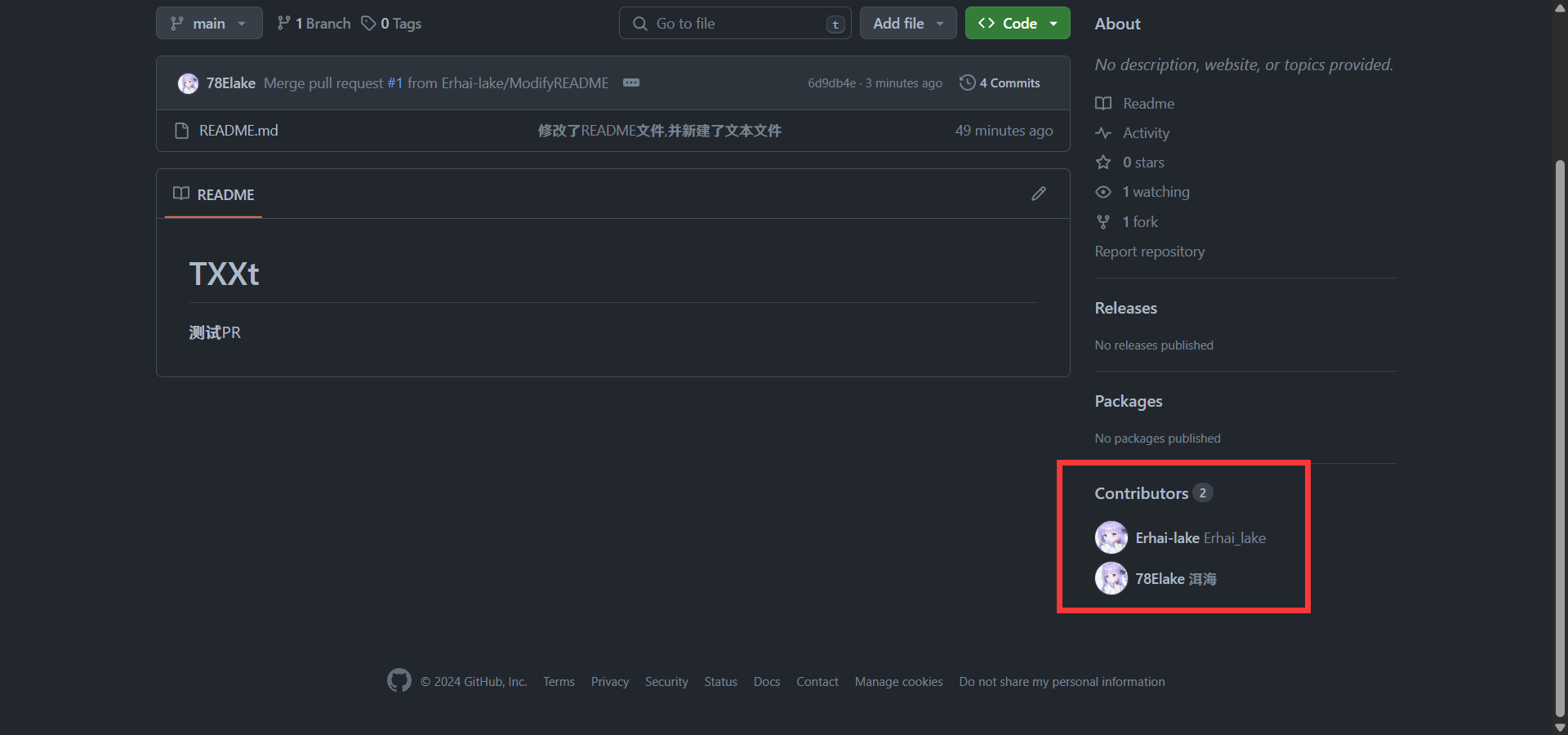
Task: Select the README tab
Action: (214, 194)
